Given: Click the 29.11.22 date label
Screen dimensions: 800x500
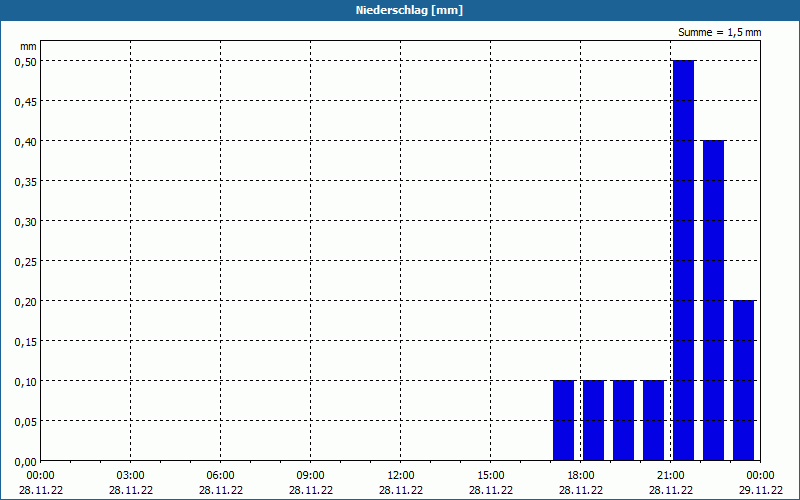Looking at the screenshot, I should [761, 490].
